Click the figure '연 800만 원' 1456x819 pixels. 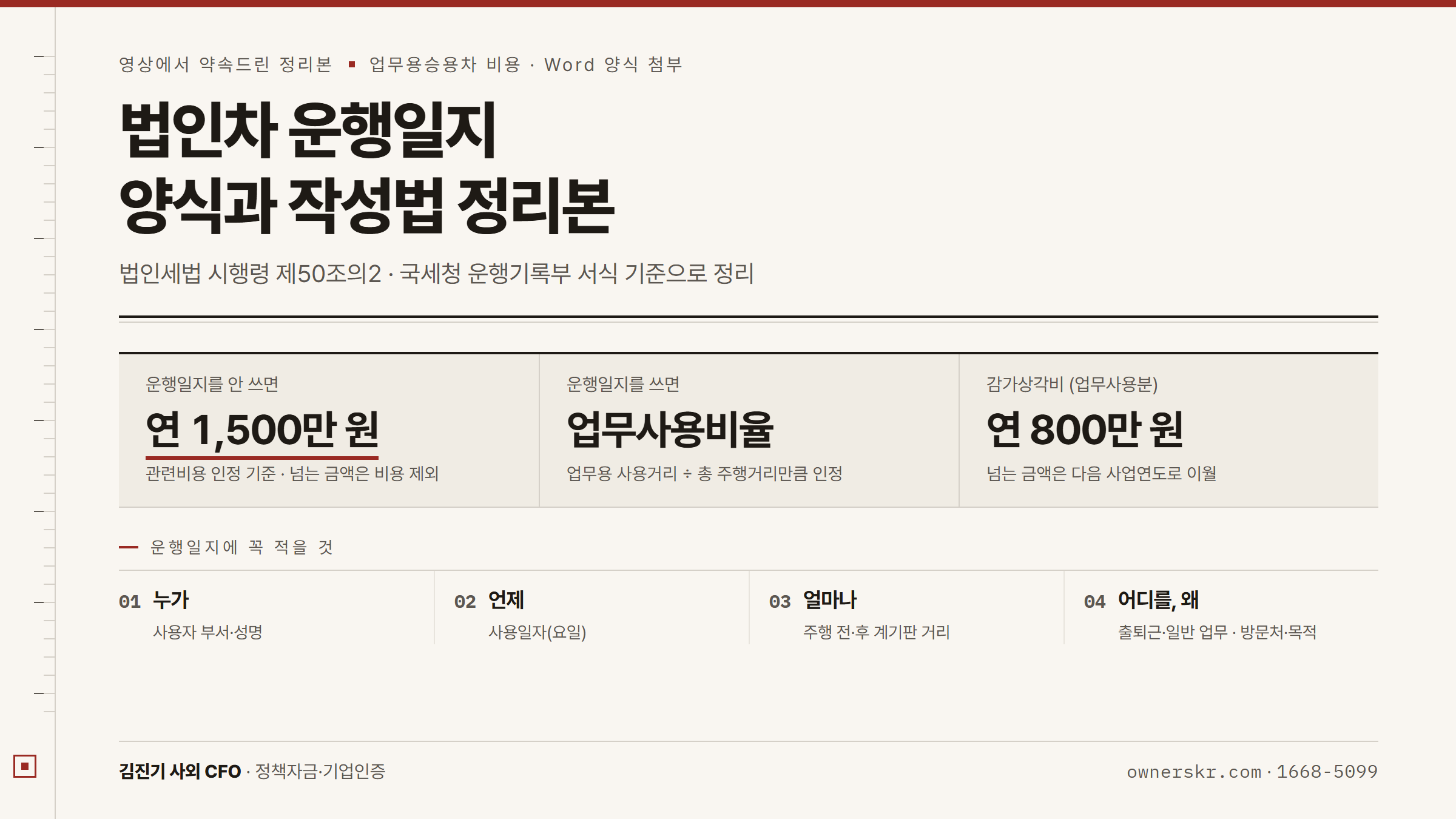point(1085,430)
